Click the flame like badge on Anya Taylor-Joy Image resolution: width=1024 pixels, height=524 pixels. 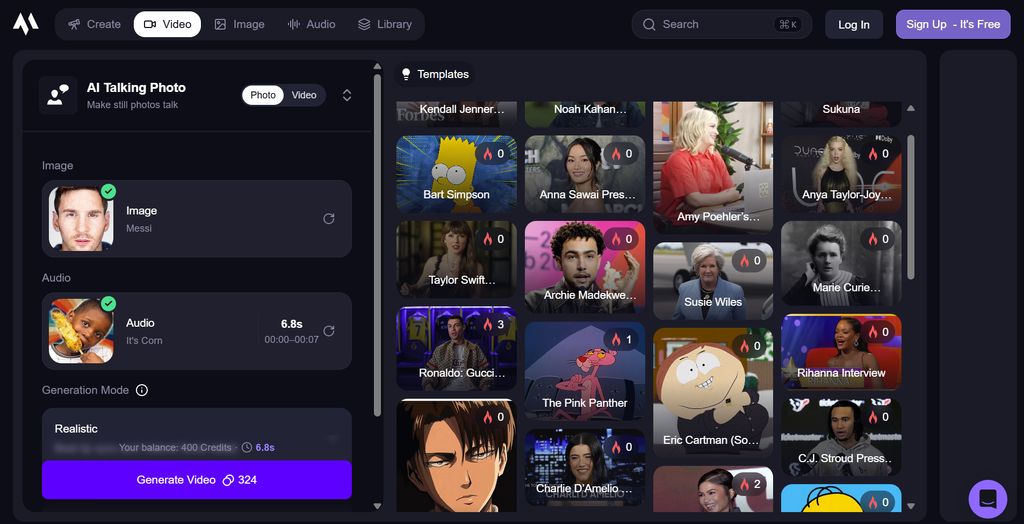(x=878, y=154)
